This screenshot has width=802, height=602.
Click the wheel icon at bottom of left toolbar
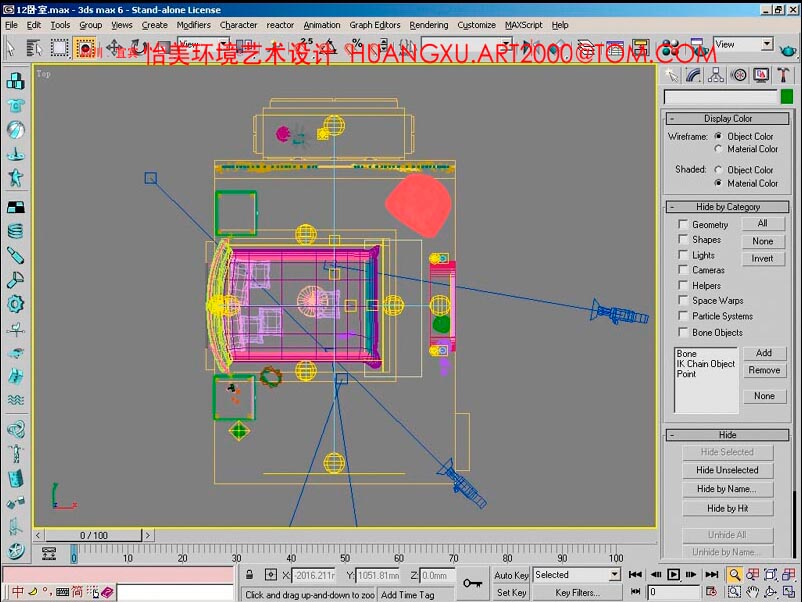(x=15, y=550)
